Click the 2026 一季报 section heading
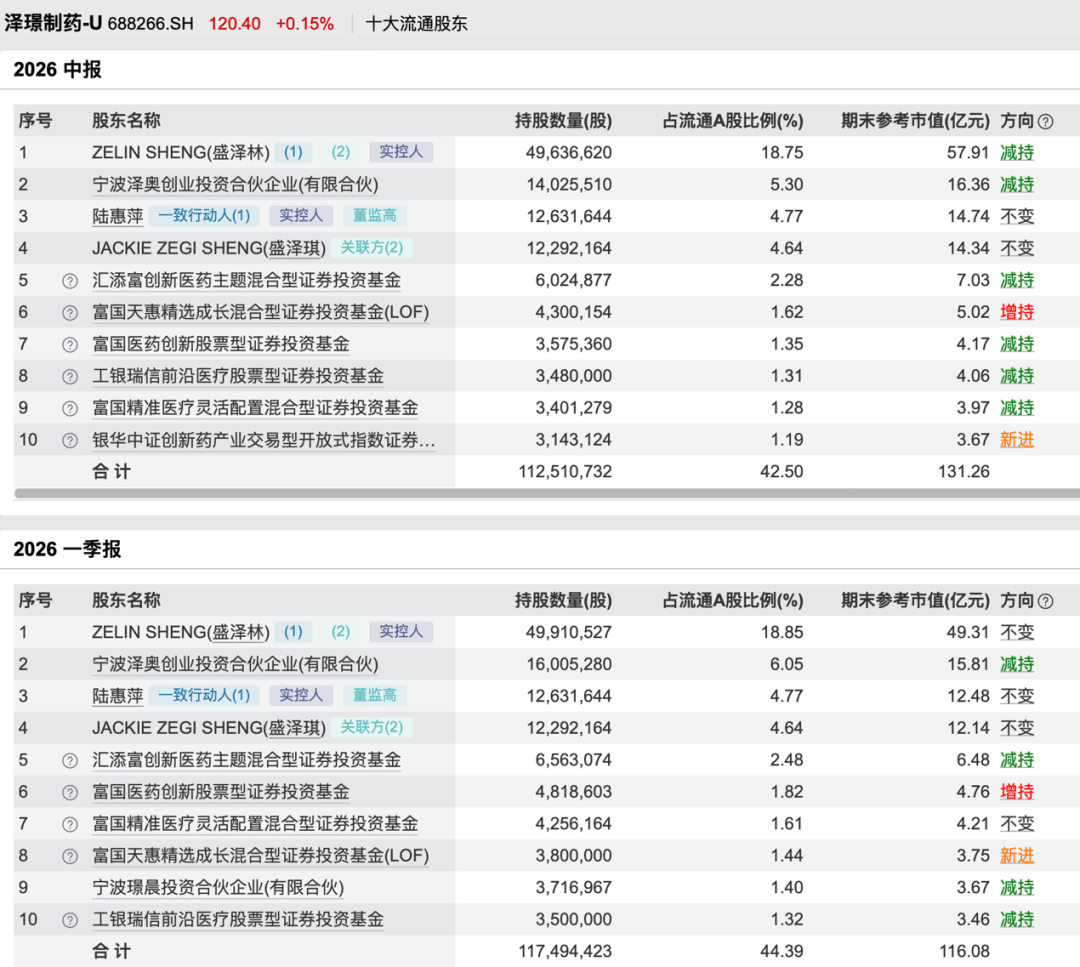Screen dimensions: 1080x967 click(67, 549)
